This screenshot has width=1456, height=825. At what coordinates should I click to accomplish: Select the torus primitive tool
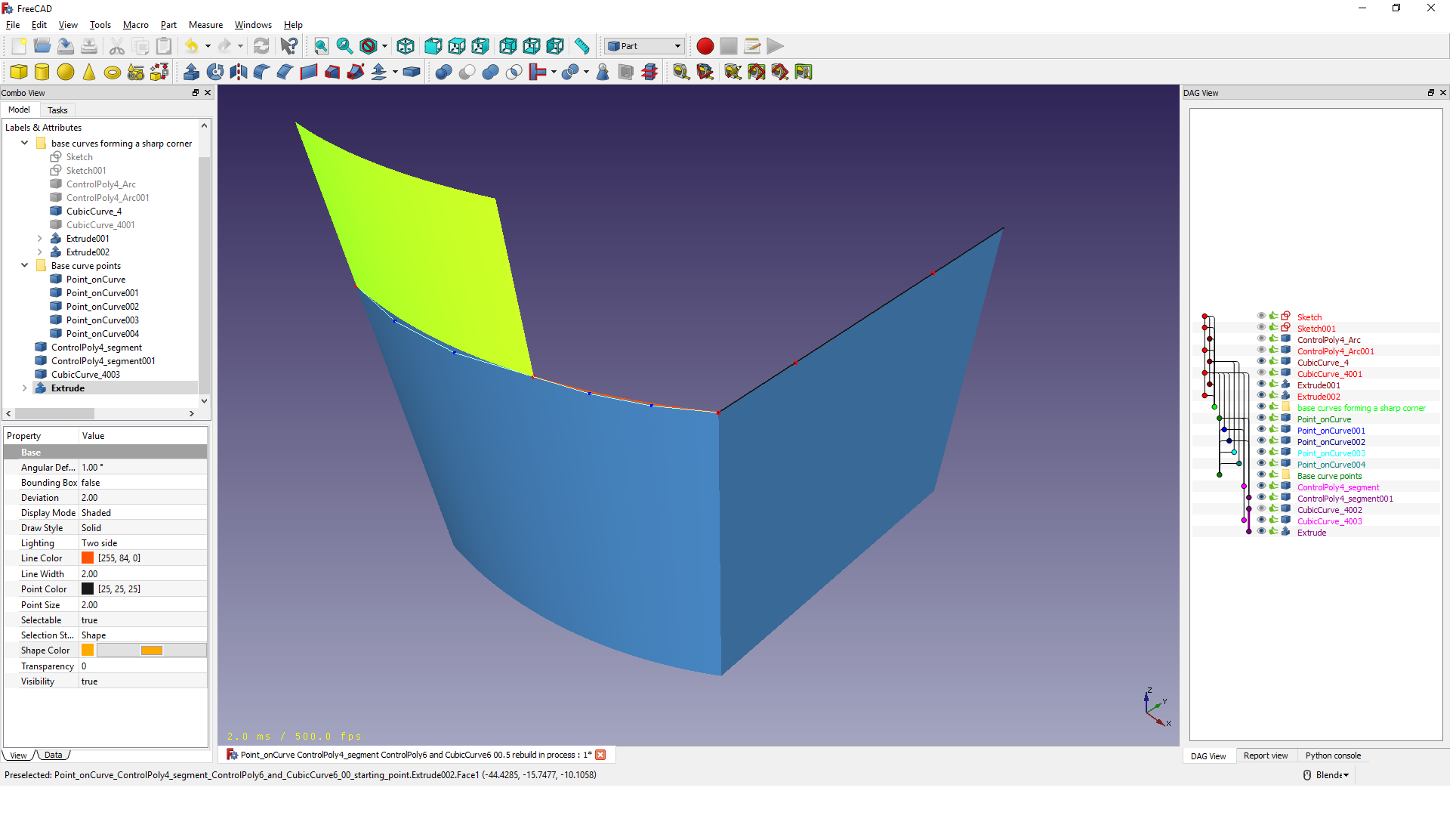point(113,73)
